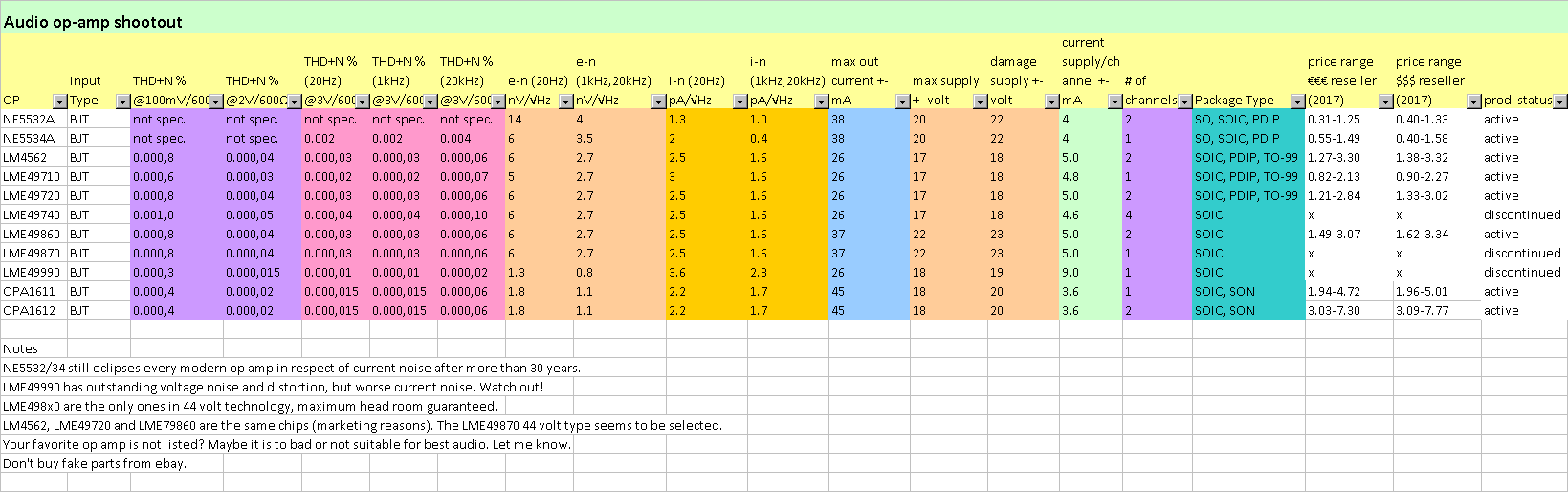
Task: Select the THD+N value '0.000,3'
Action: point(176,273)
